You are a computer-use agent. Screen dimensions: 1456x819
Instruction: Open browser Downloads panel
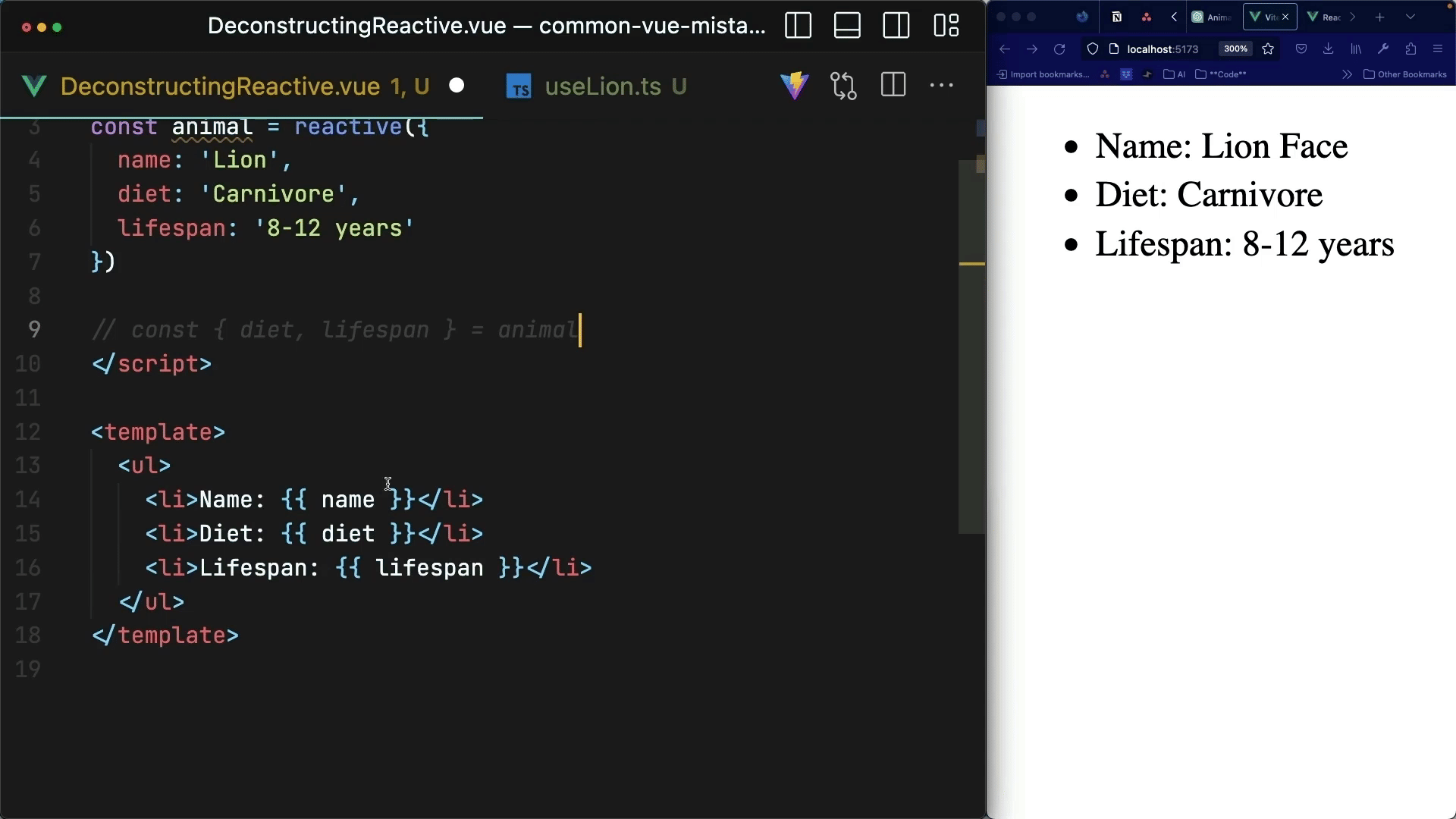pos(1329,49)
